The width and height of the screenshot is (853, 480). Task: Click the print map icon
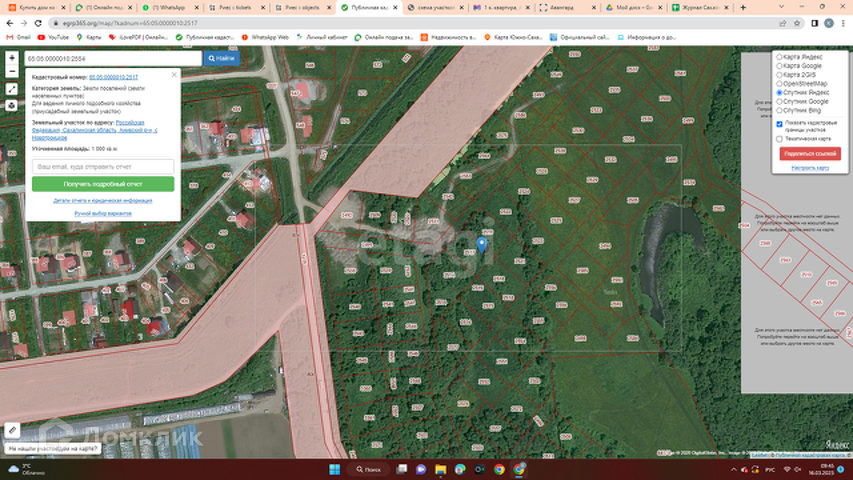coord(11,104)
